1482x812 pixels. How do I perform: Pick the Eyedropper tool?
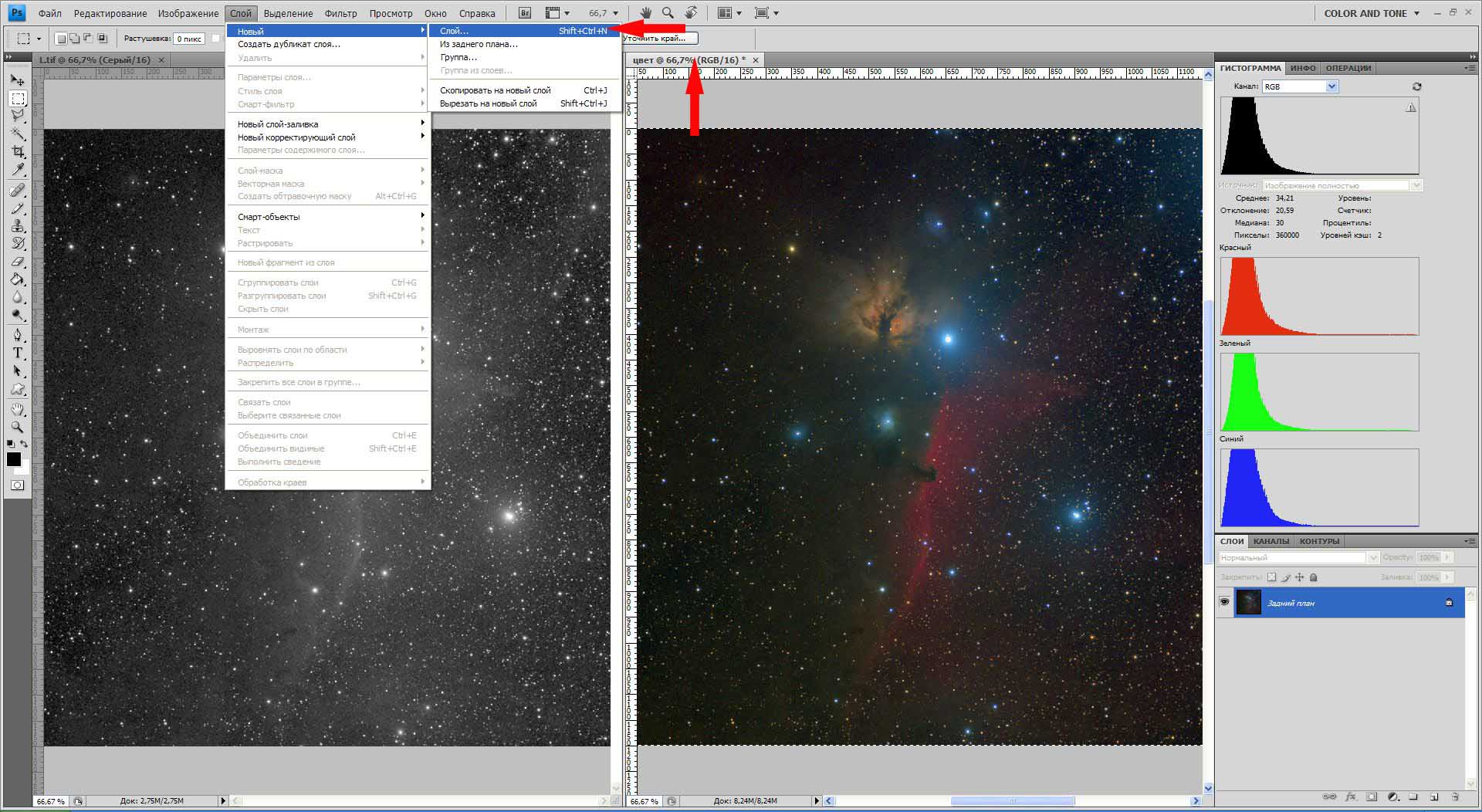(18, 170)
